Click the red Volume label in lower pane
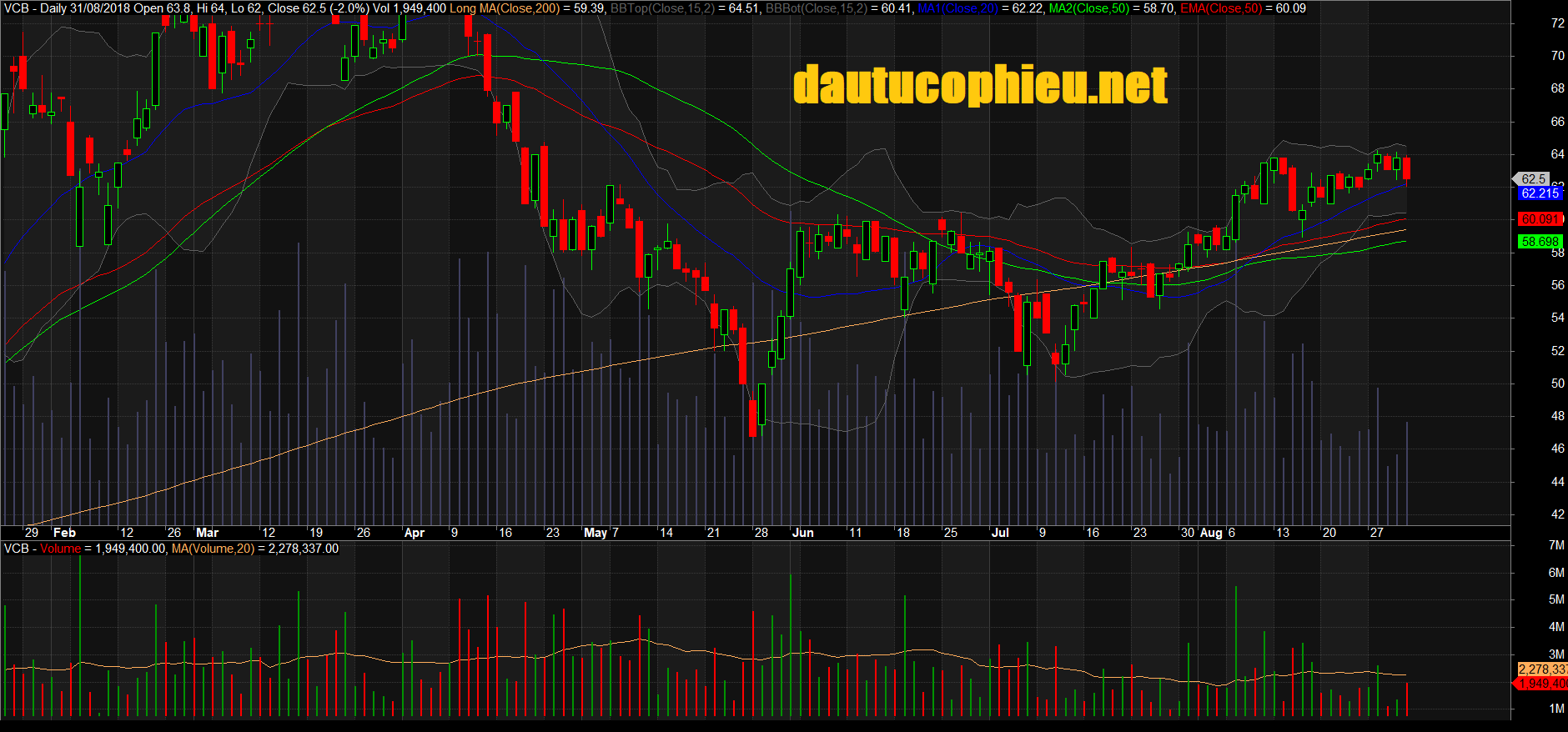This screenshot has width=1568, height=732. tap(60, 549)
